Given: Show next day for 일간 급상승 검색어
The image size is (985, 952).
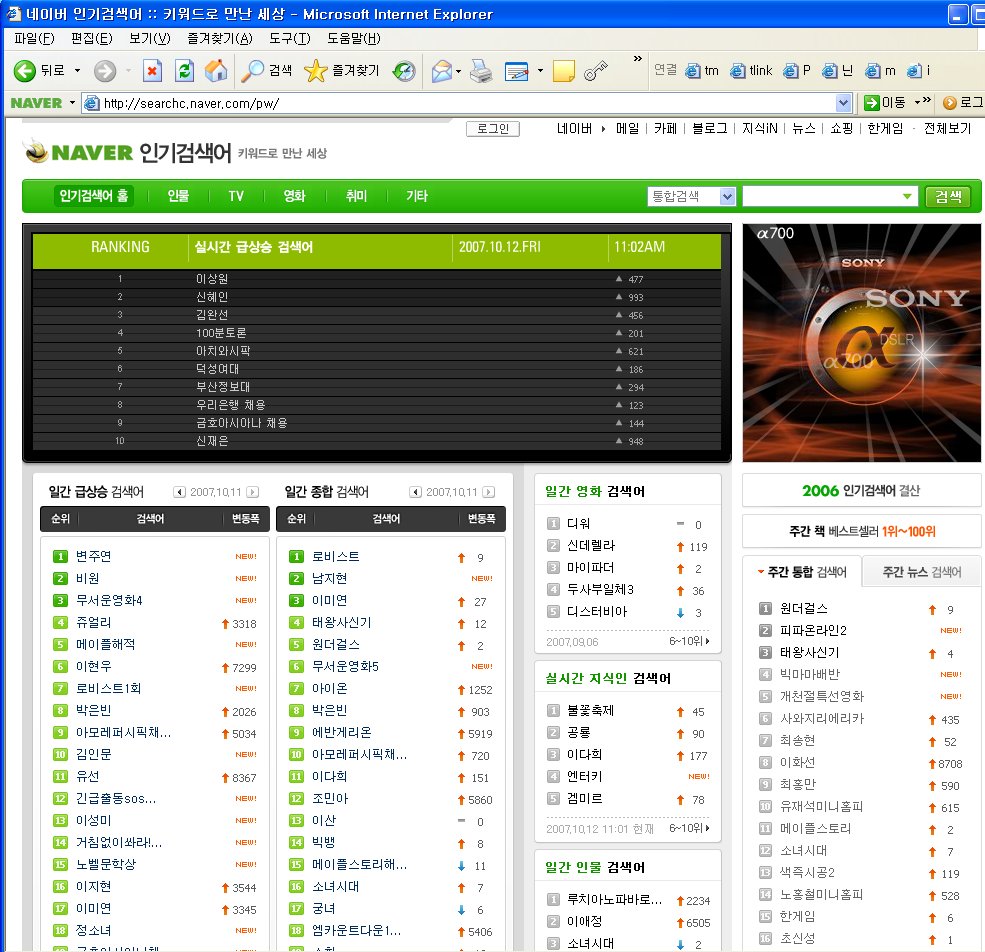Looking at the screenshot, I should coord(253,492).
